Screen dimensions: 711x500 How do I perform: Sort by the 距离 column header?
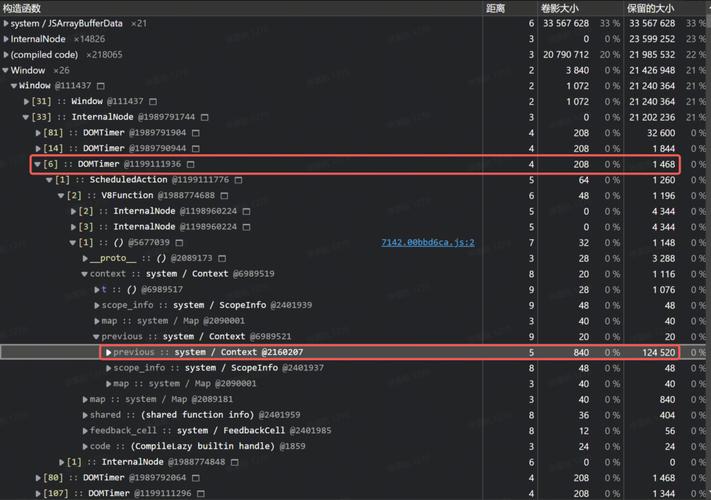[495, 7]
